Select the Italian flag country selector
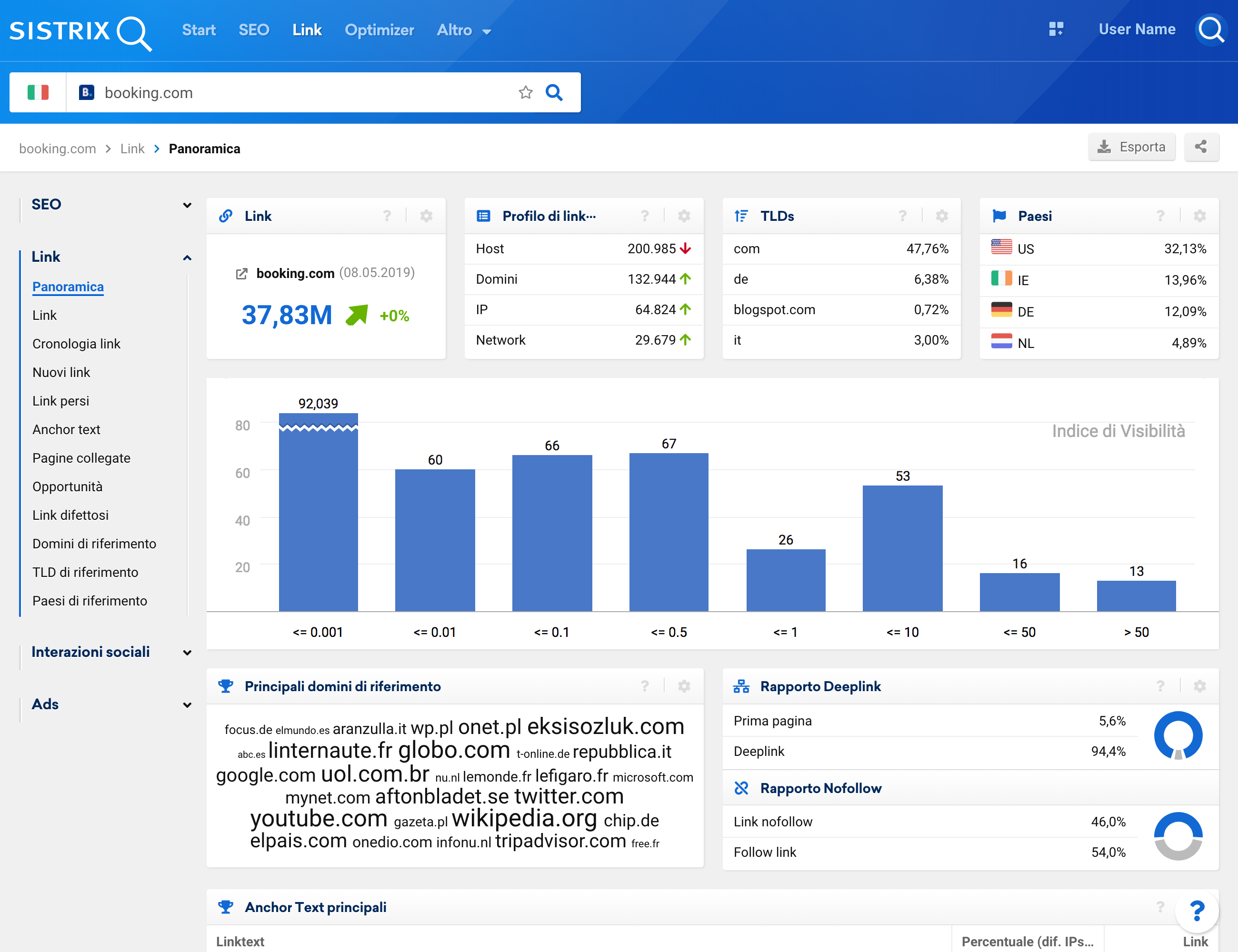Screen dimensions: 1238x952 pos(38,92)
